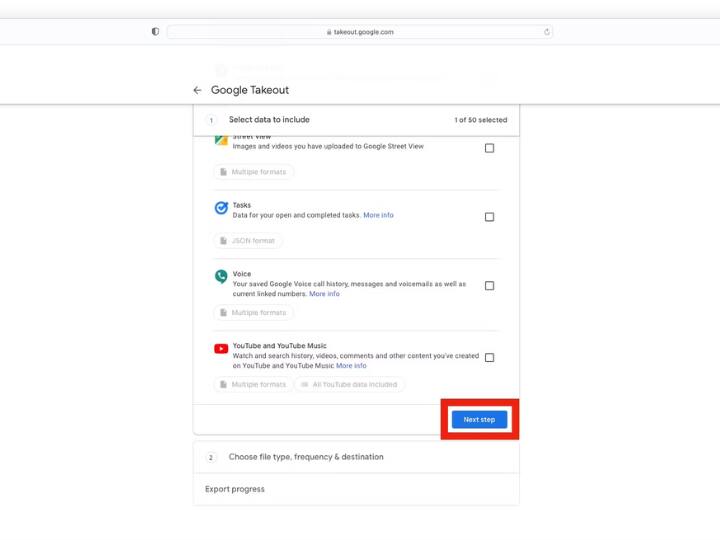Click the Google Voice app icon
Image resolution: width=720 pixels, height=540 pixels.
coord(221,276)
